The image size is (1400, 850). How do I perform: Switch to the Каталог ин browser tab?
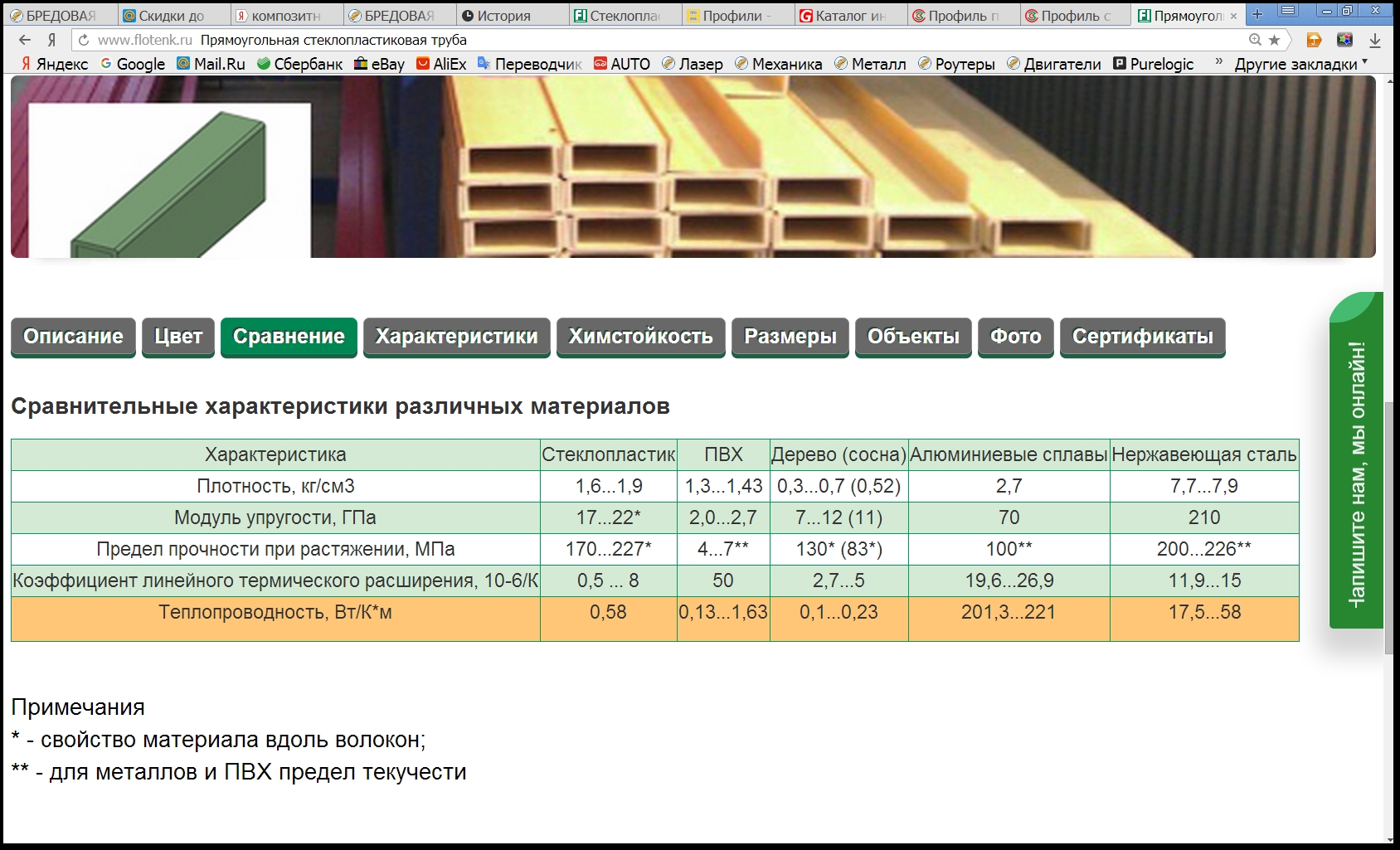[850, 16]
